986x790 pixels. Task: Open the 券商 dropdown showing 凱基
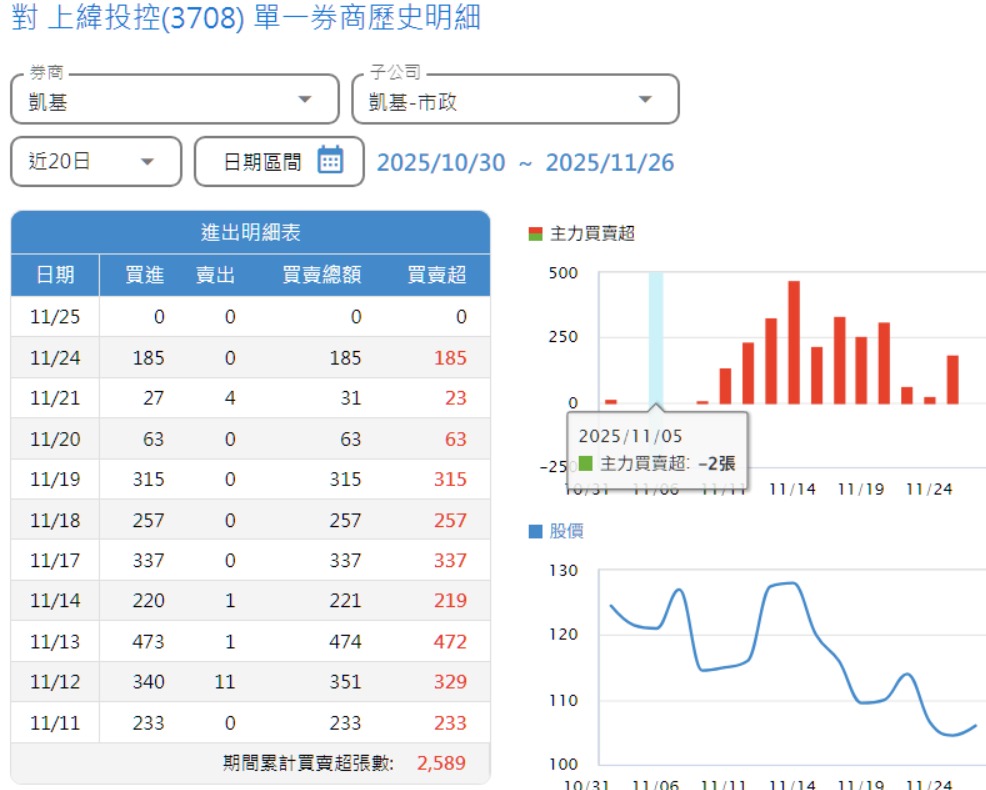[x=175, y=100]
